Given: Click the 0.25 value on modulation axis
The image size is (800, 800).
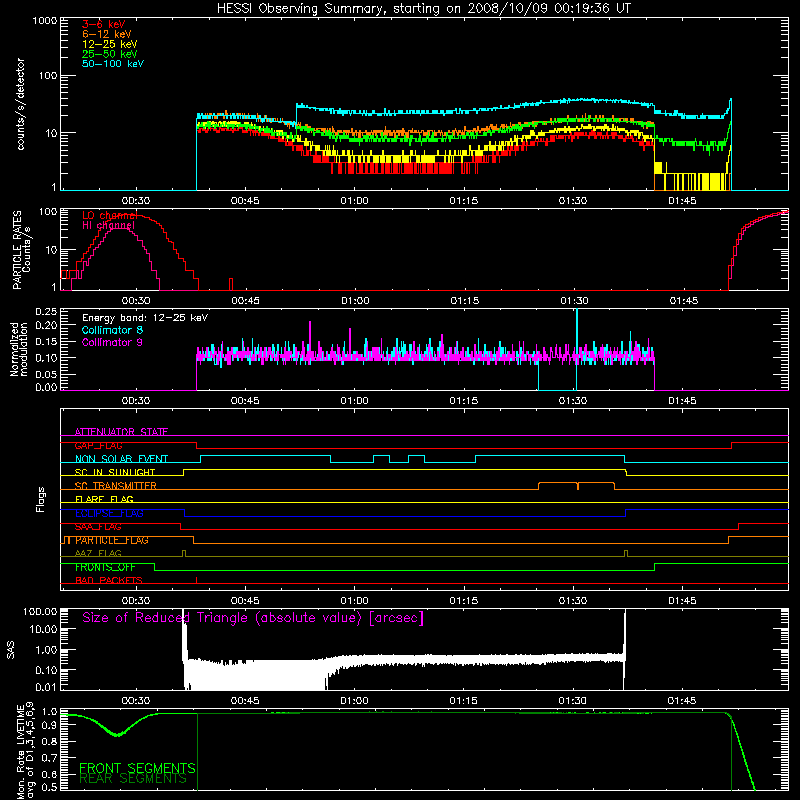Looking at the screenshot, I should [x=46, y=311].
